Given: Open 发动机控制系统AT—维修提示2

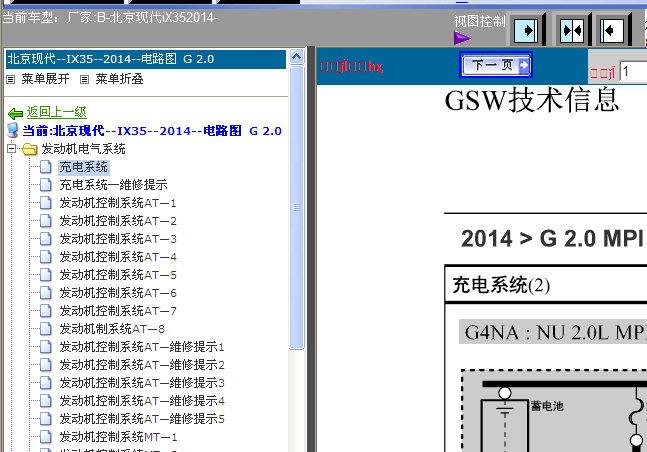Looking at the screenshot, I should [x=142, y=365].
